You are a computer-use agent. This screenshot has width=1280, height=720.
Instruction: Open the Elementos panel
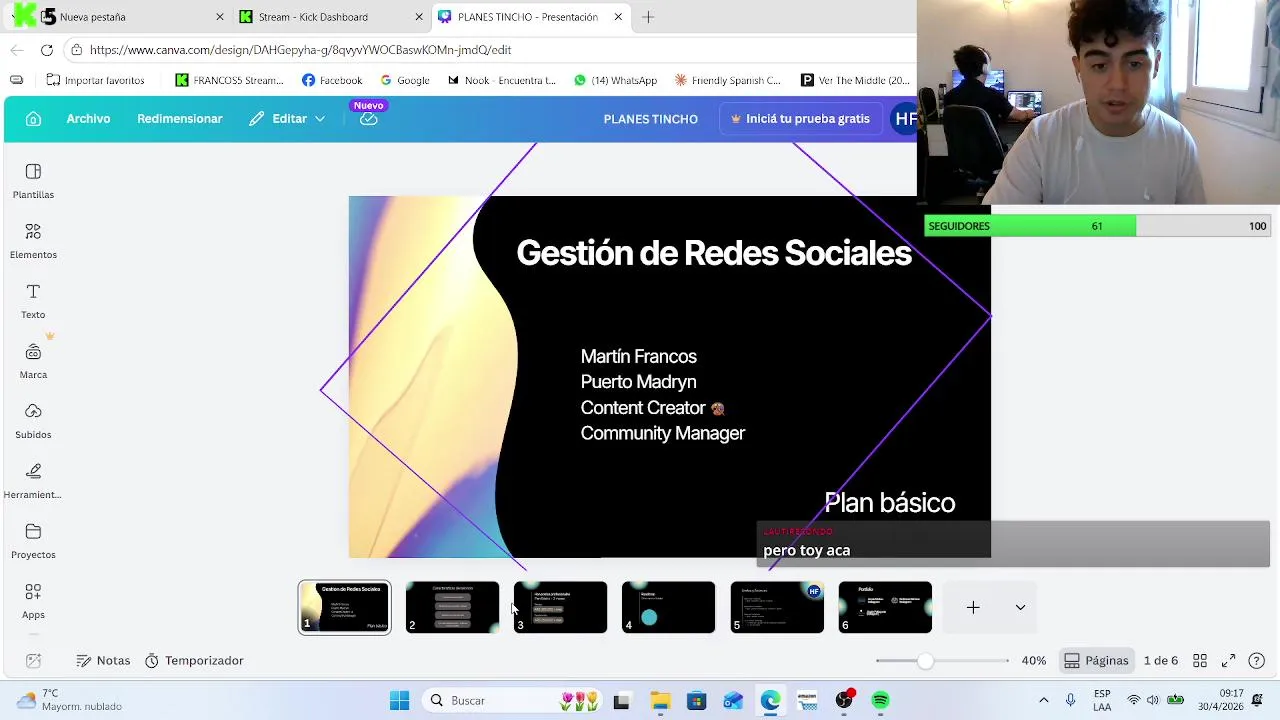click(x=33, y=241)
